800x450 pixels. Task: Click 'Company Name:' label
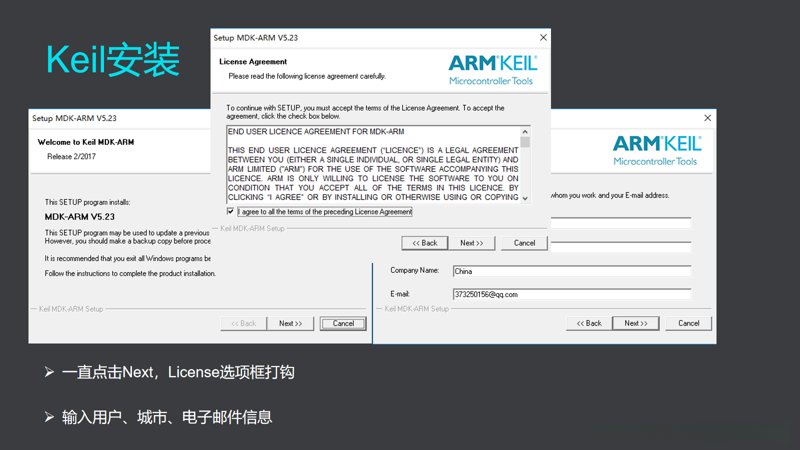414,270
